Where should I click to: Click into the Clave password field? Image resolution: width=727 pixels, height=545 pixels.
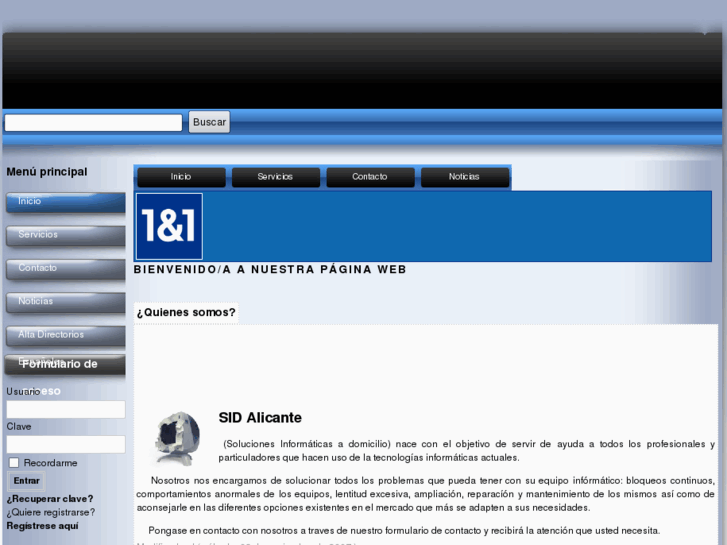click(65, 444)
